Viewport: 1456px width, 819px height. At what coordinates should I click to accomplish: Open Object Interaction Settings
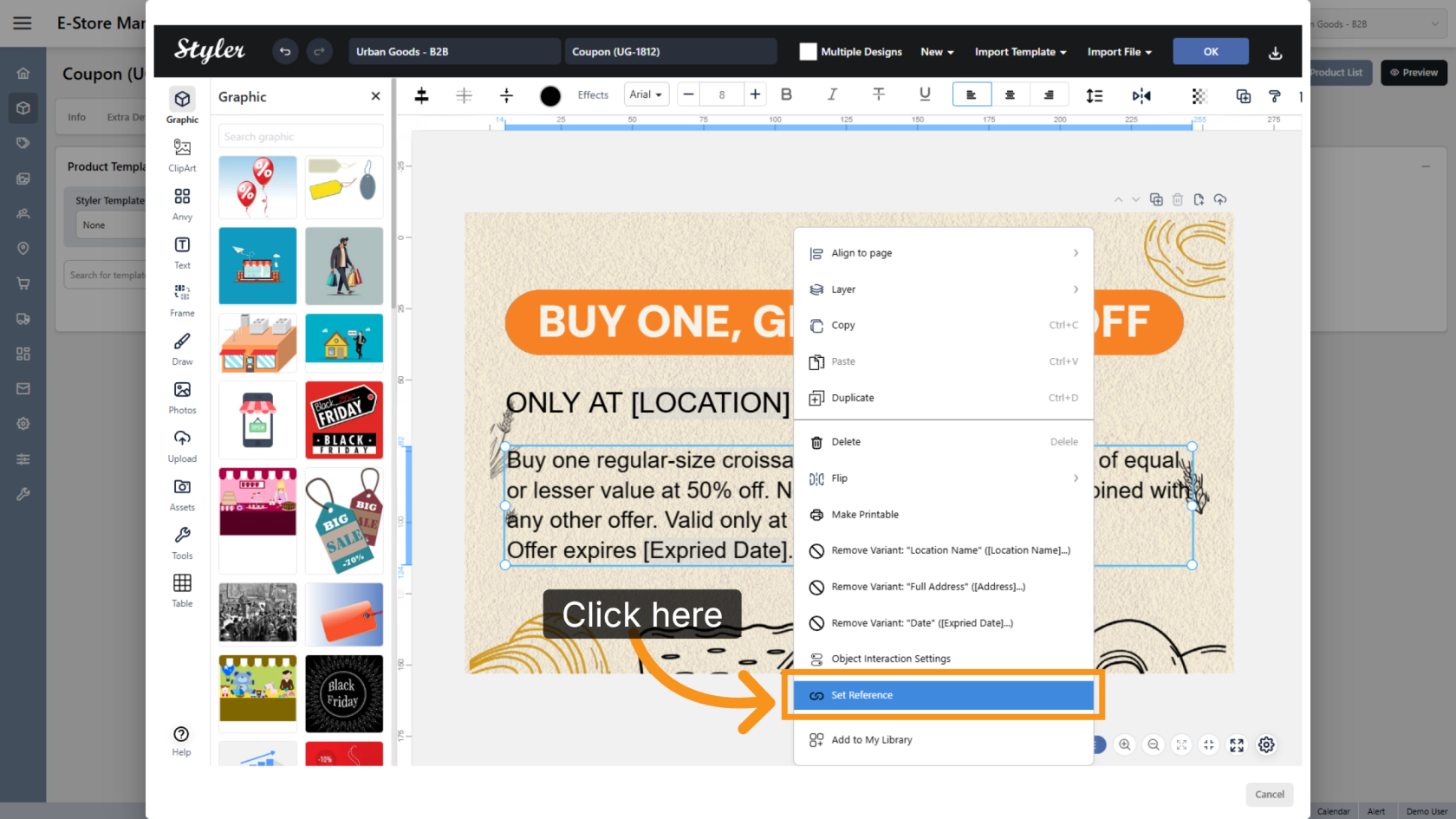click(x=944, y=659)
